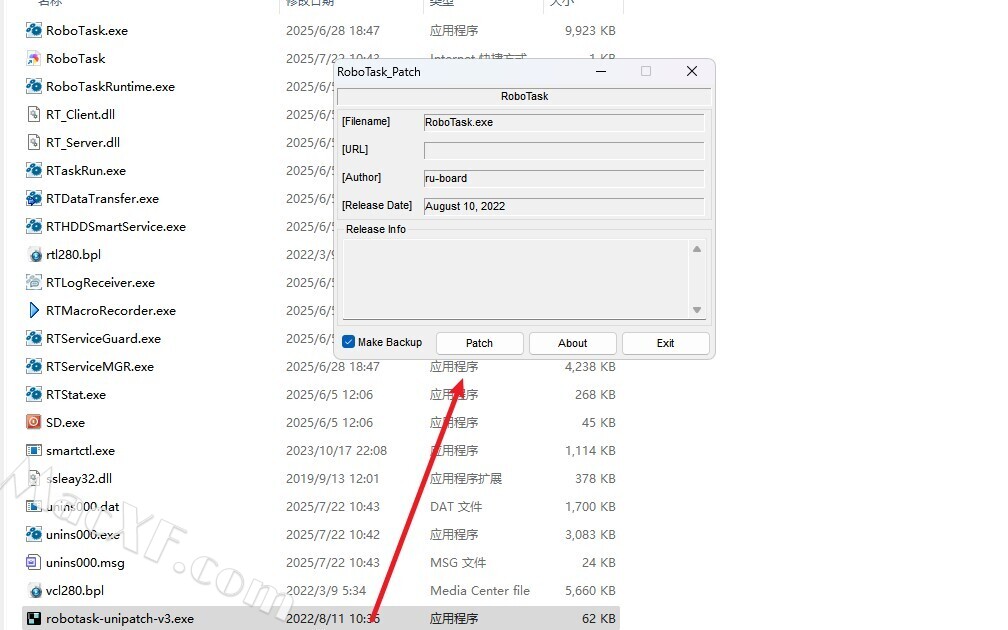Select the RT_Client.dll file name

coord(80,114)
